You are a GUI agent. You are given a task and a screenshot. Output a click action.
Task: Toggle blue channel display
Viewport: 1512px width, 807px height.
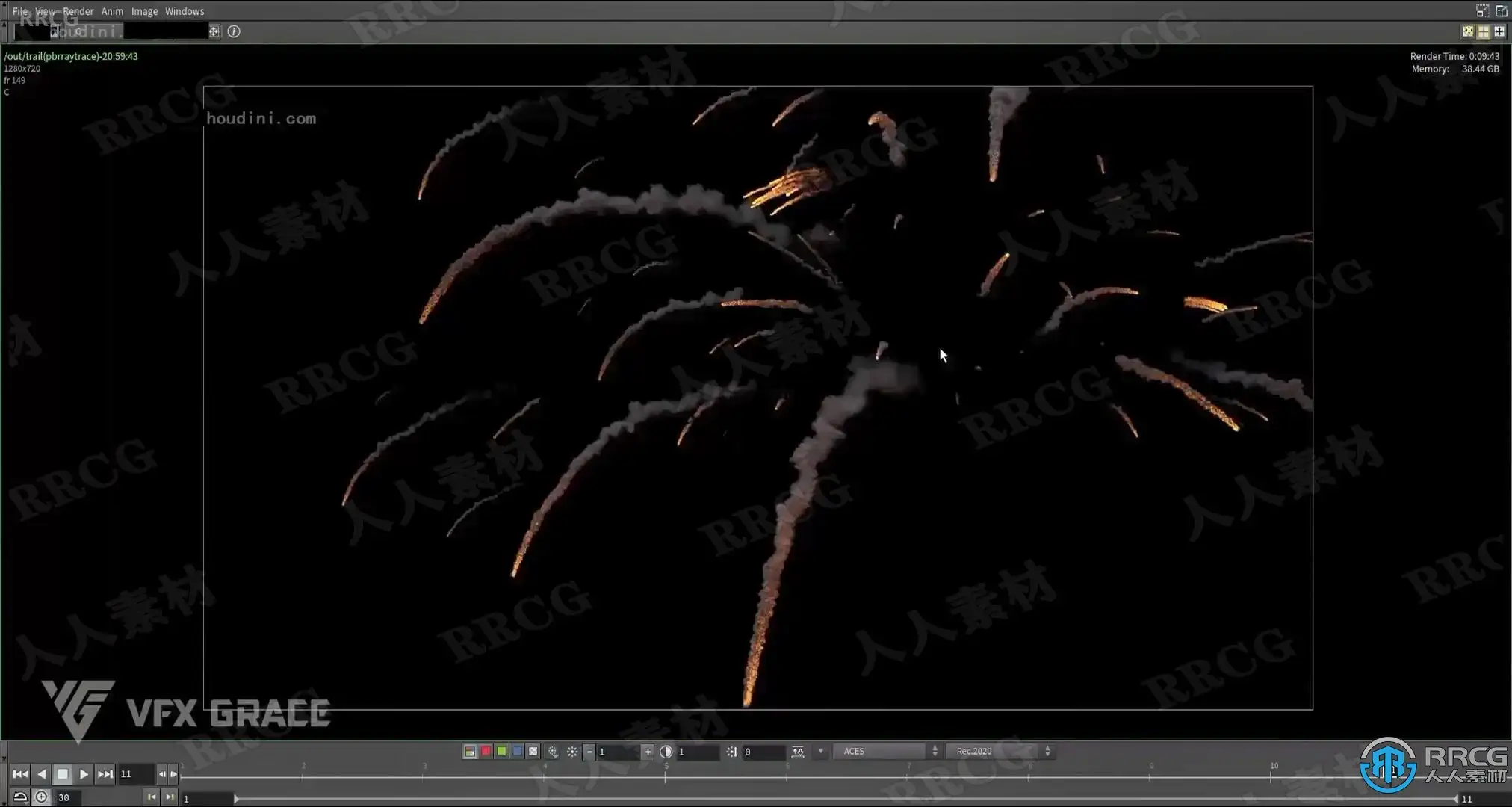click(517, 752)
